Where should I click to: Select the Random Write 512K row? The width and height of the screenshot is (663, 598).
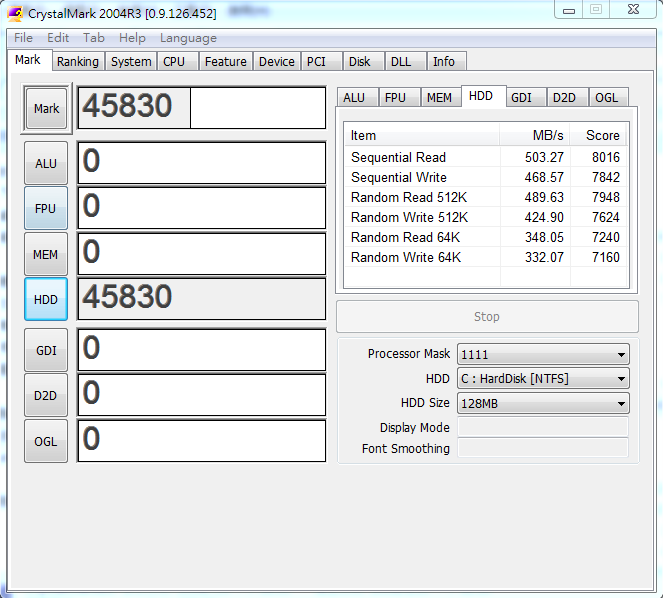pyautogui.click(x=485, y=217)
